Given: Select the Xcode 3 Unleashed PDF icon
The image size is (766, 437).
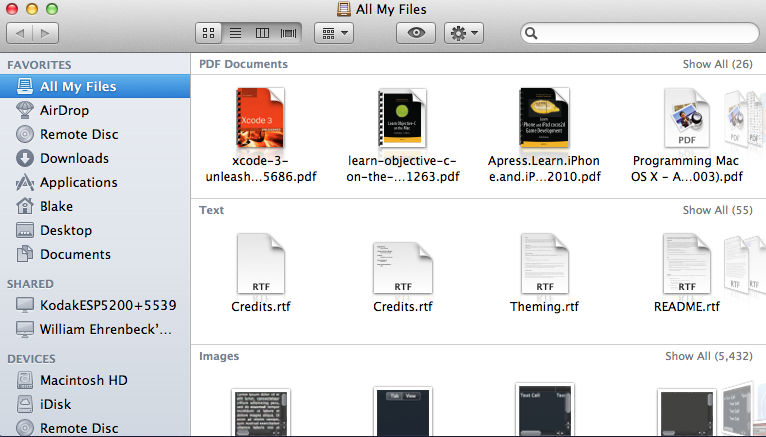Looking at the screenshot, I should pyautogui.click(x=260, y=118).
